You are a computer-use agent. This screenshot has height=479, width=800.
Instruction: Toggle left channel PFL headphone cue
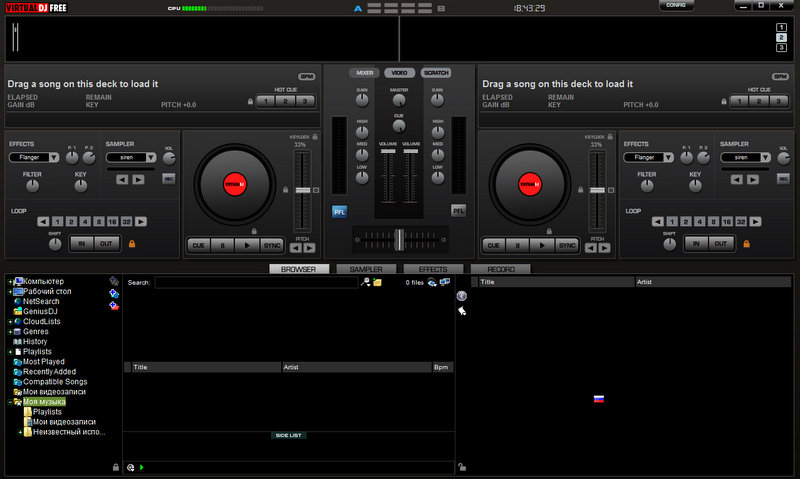(339, 211)
